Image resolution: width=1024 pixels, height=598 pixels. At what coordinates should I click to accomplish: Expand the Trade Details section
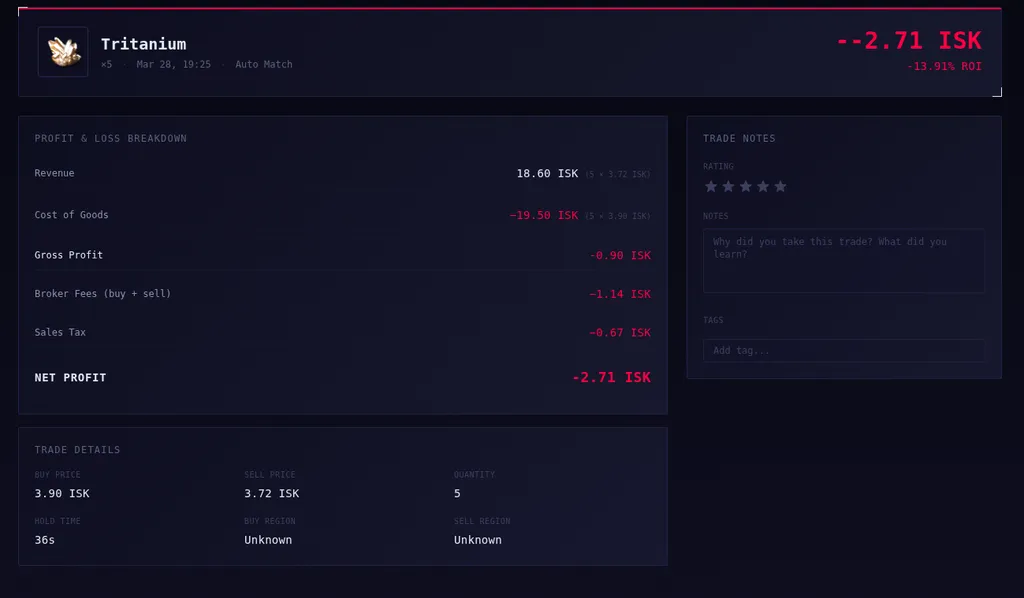75,449
